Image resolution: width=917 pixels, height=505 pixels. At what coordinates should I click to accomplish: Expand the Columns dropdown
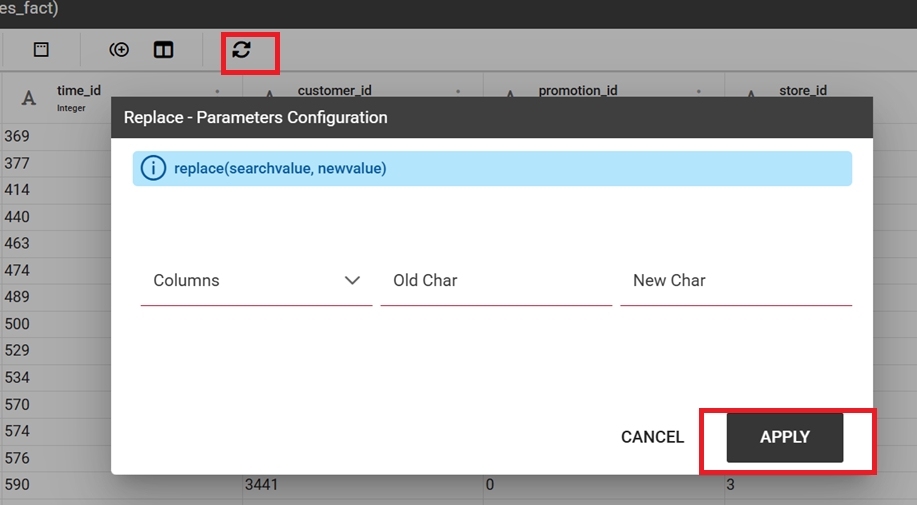pos(256,281)
